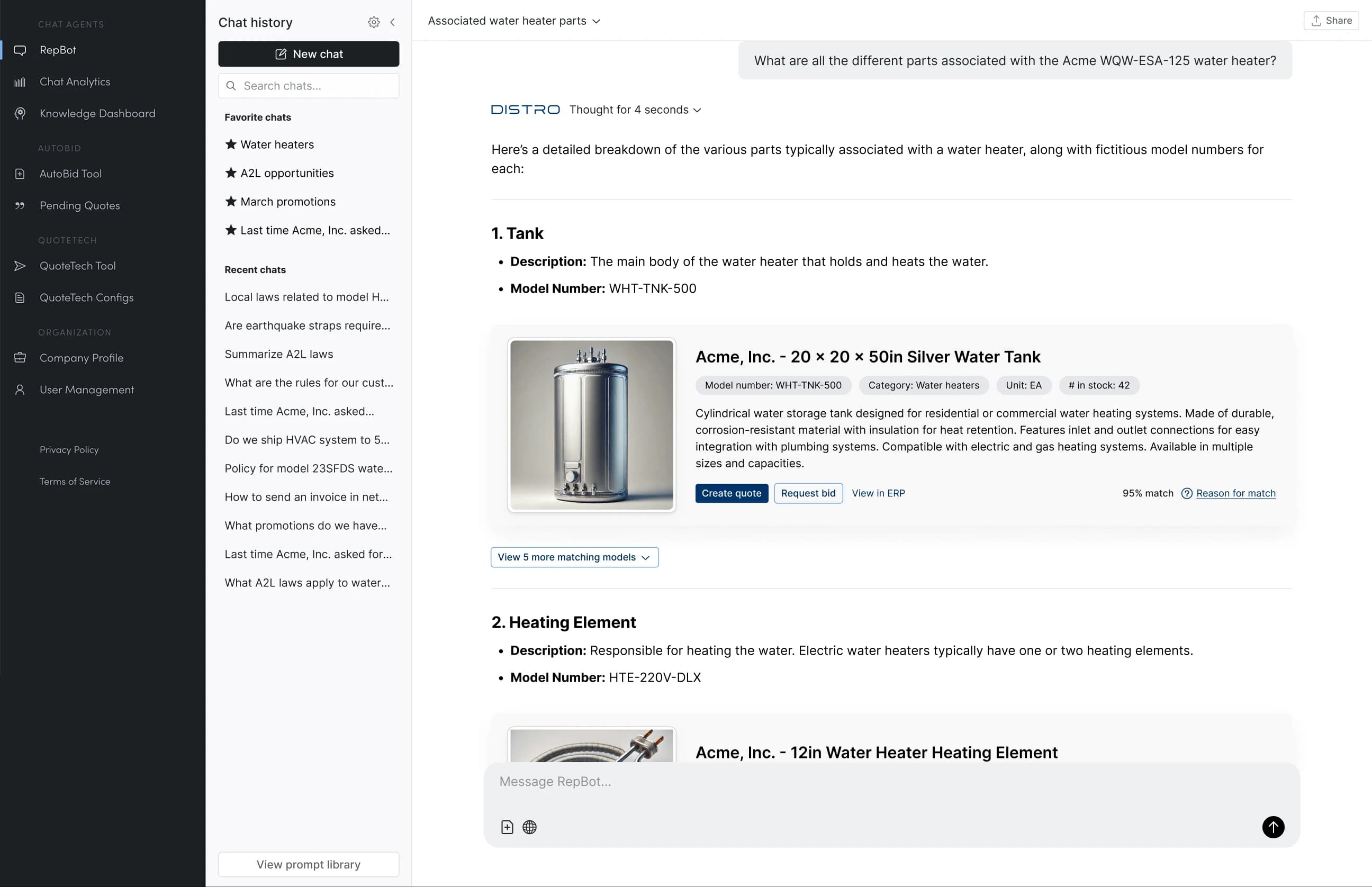Enable web search in message bar
This screenshot has width=1372, height=887.
point(529,827)
